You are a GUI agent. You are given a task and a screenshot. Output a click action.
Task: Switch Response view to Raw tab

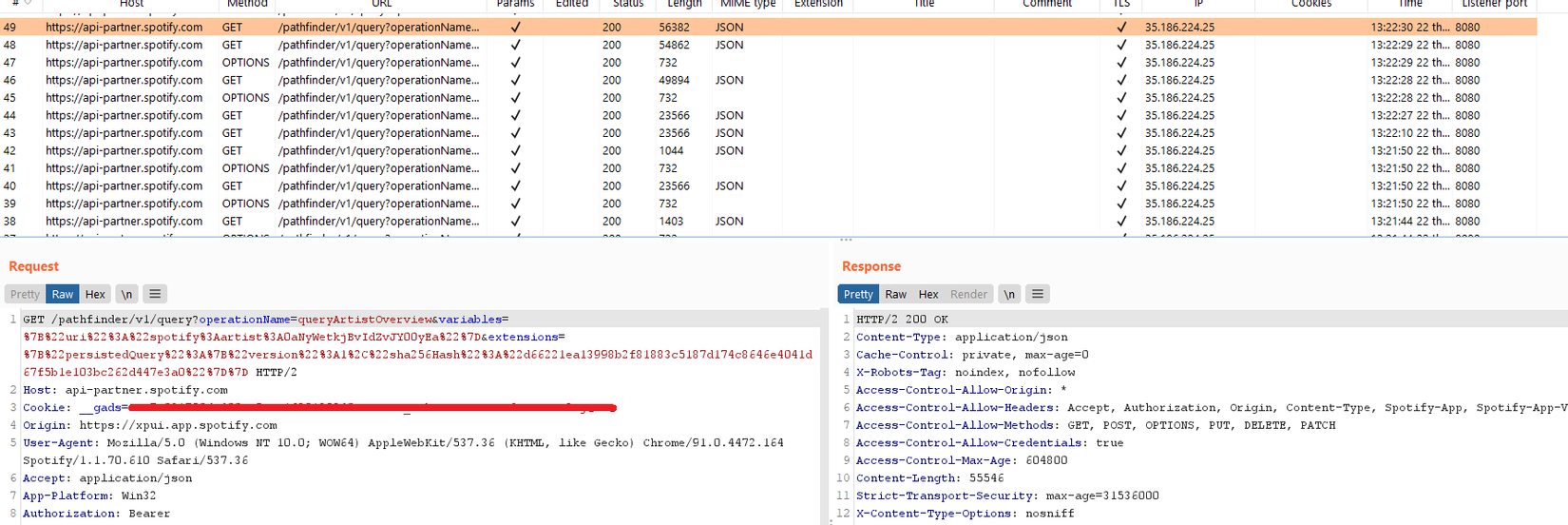point(896,294)
